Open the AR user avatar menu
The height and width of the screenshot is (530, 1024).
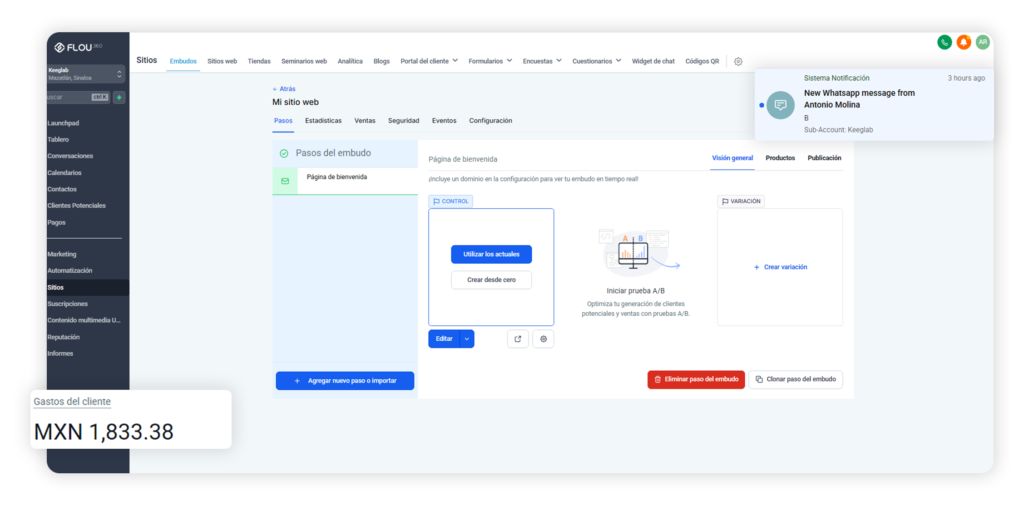[982, 42]
